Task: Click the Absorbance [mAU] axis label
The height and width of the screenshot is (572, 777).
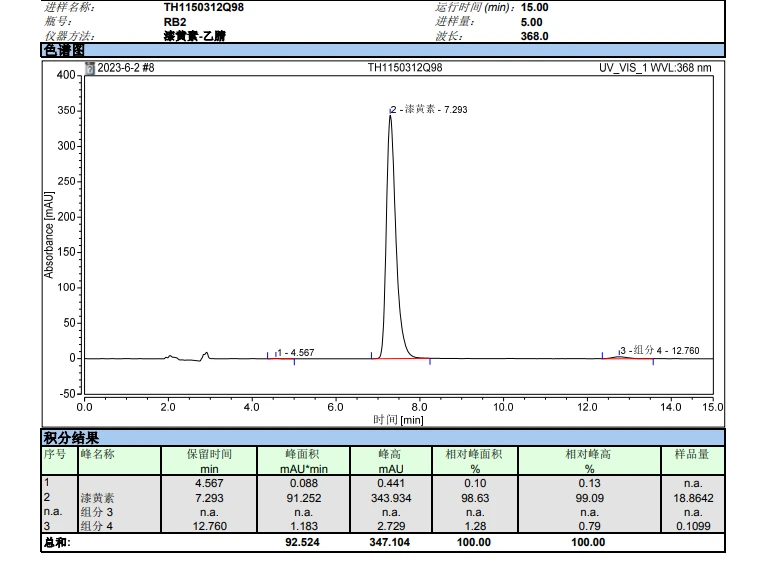Action: (49, 234)
